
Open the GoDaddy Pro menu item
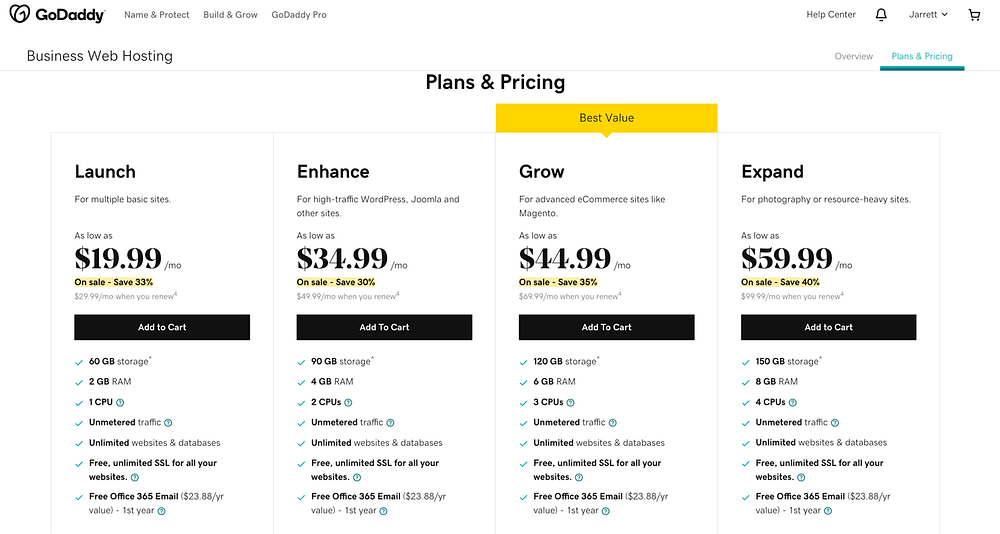pos(299,15)
